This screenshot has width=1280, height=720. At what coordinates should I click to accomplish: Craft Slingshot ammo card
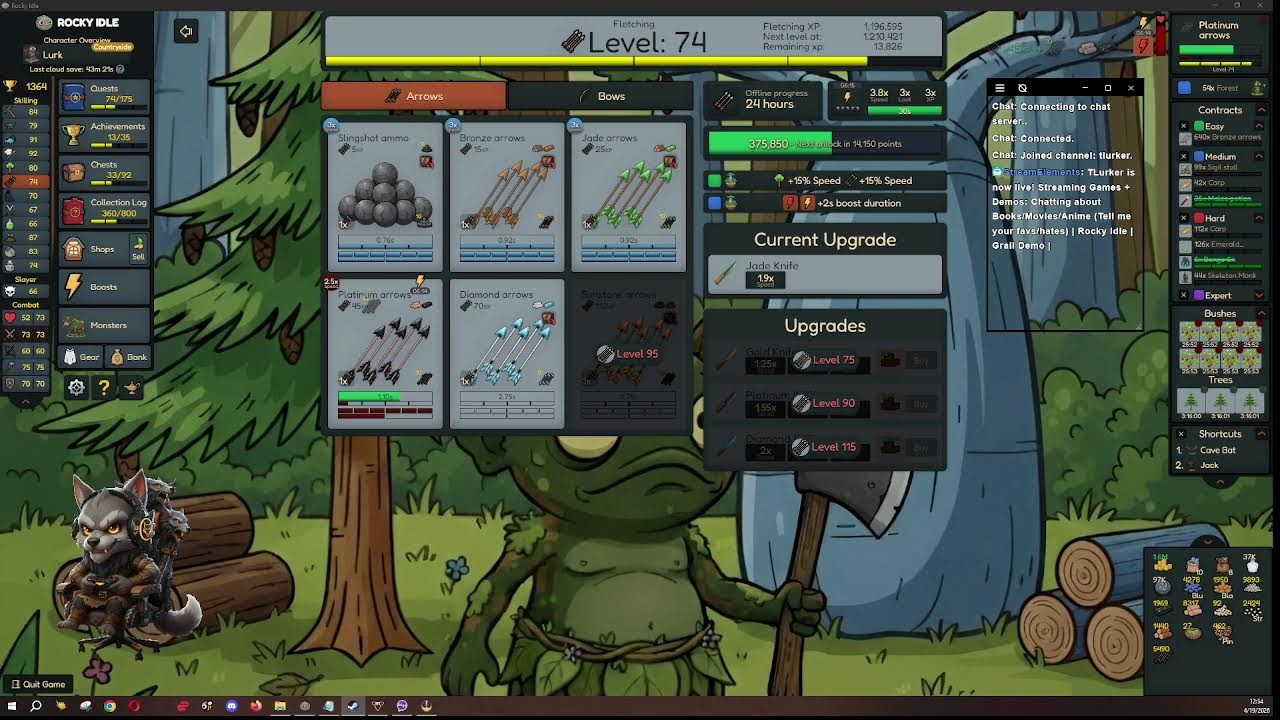tap(385, 195)
